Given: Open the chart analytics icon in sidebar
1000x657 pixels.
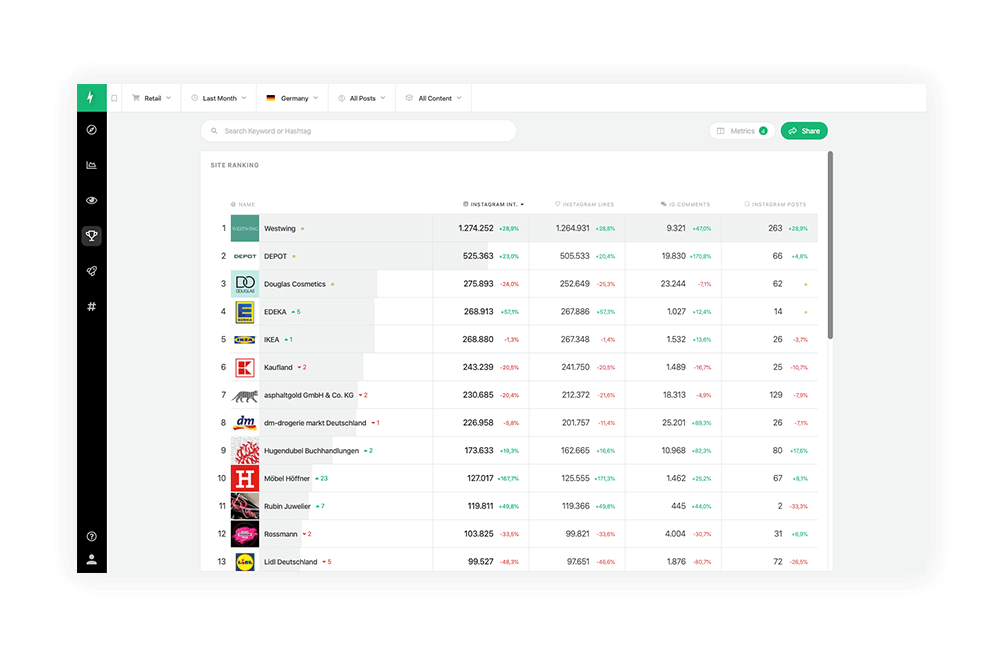Looking at the screenshot, I should pyautogui.click(x=91, y=165).
